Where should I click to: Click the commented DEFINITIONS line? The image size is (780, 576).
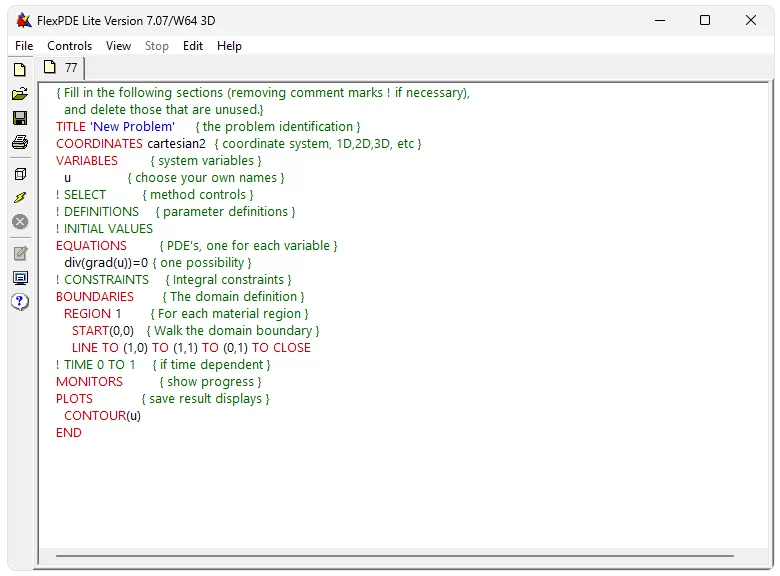click(176, 212)
